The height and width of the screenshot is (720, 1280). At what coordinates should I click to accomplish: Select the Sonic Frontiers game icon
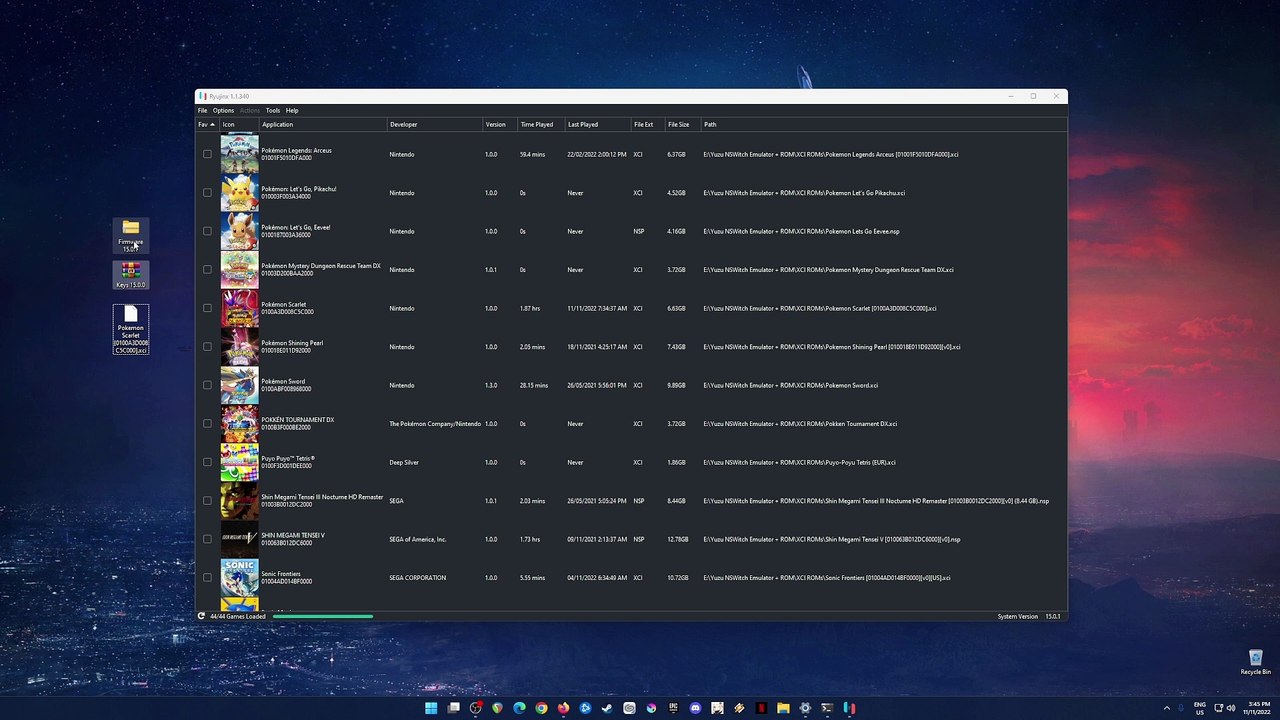tap(239, 578)
